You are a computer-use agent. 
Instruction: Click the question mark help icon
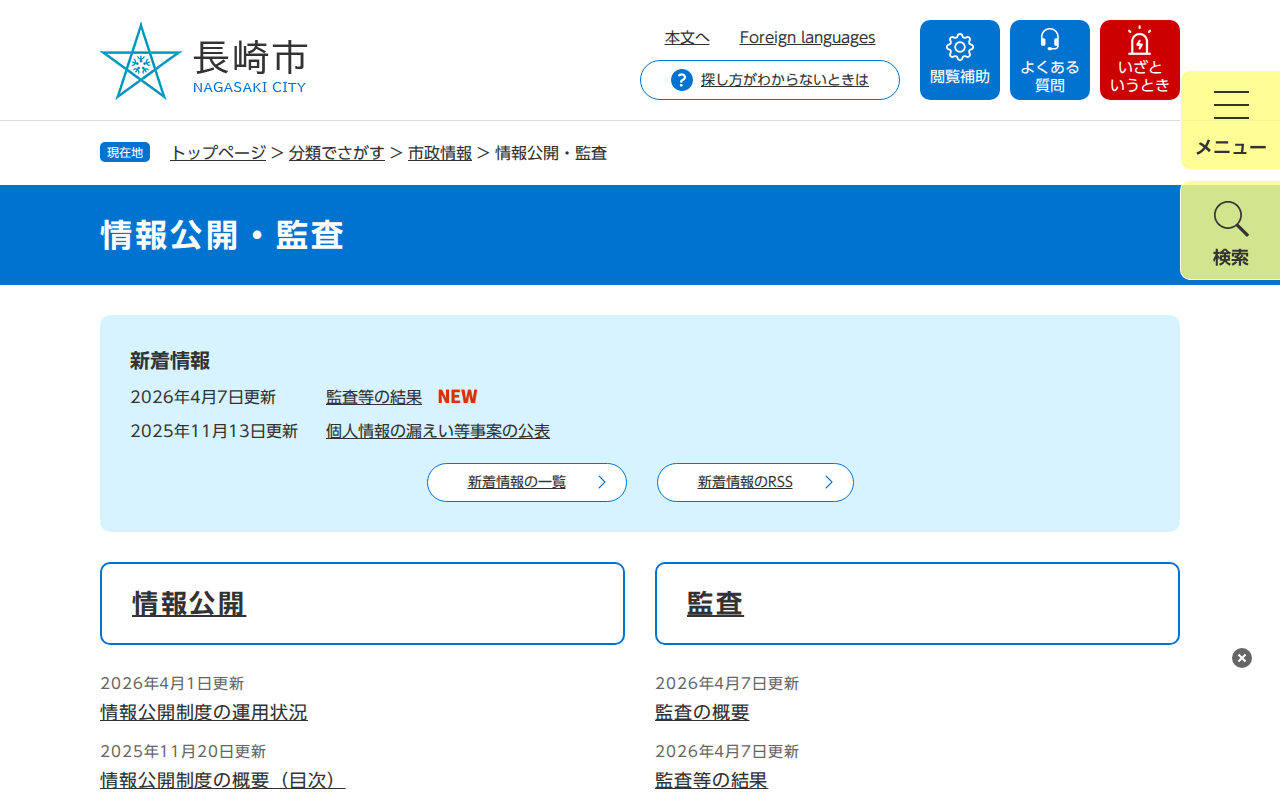coord(682,80)
